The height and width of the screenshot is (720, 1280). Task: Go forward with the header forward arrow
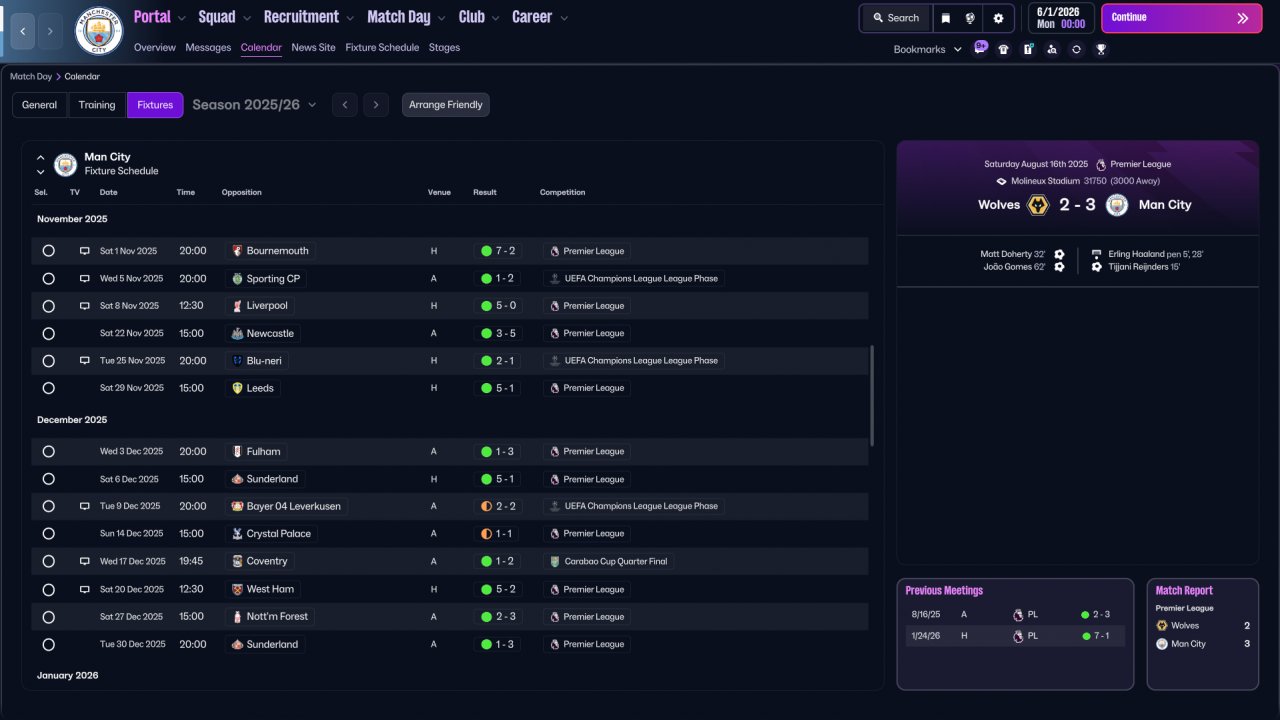pos(50,32)
